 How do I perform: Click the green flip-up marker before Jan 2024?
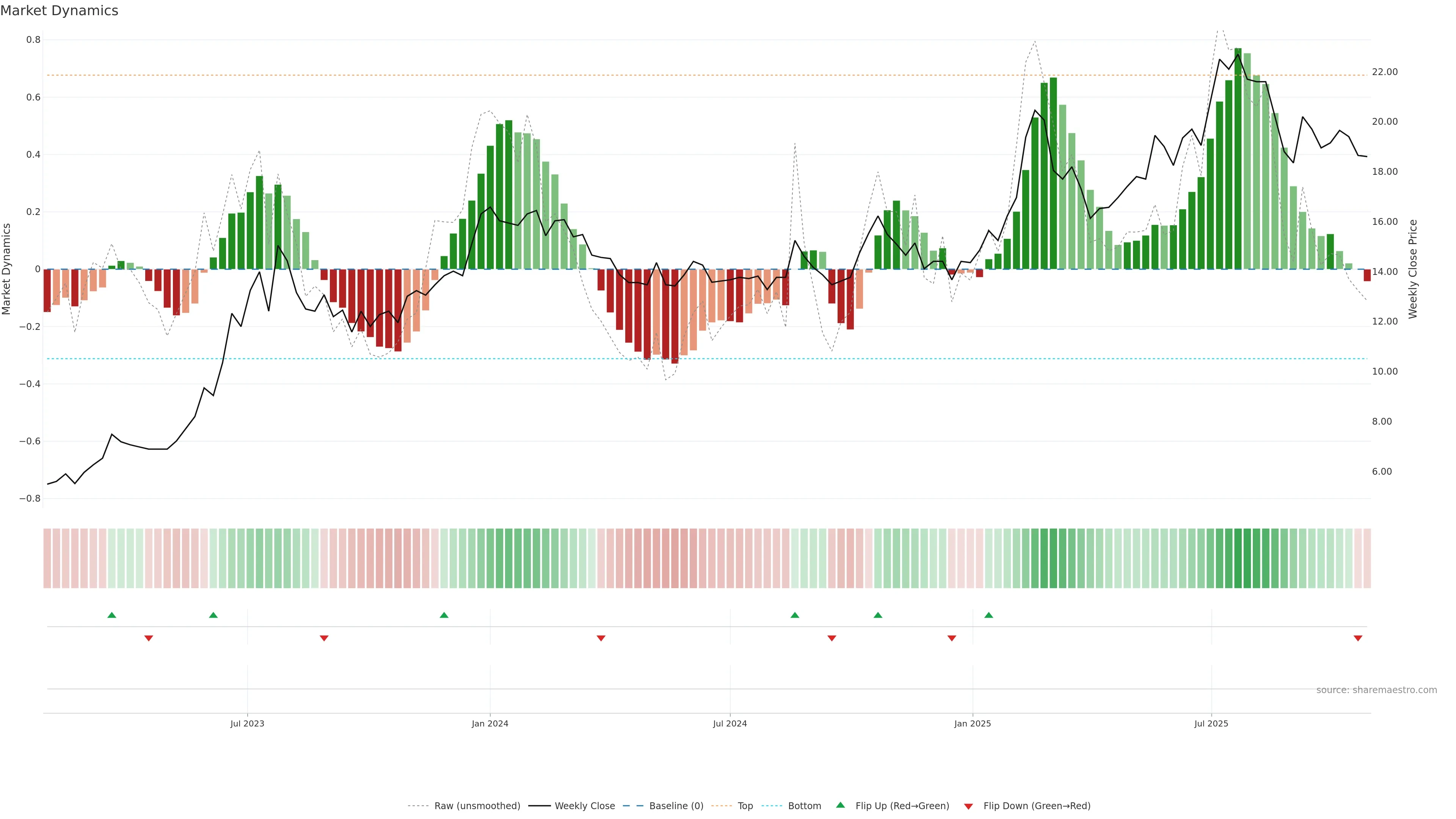[x=444, y=615]
